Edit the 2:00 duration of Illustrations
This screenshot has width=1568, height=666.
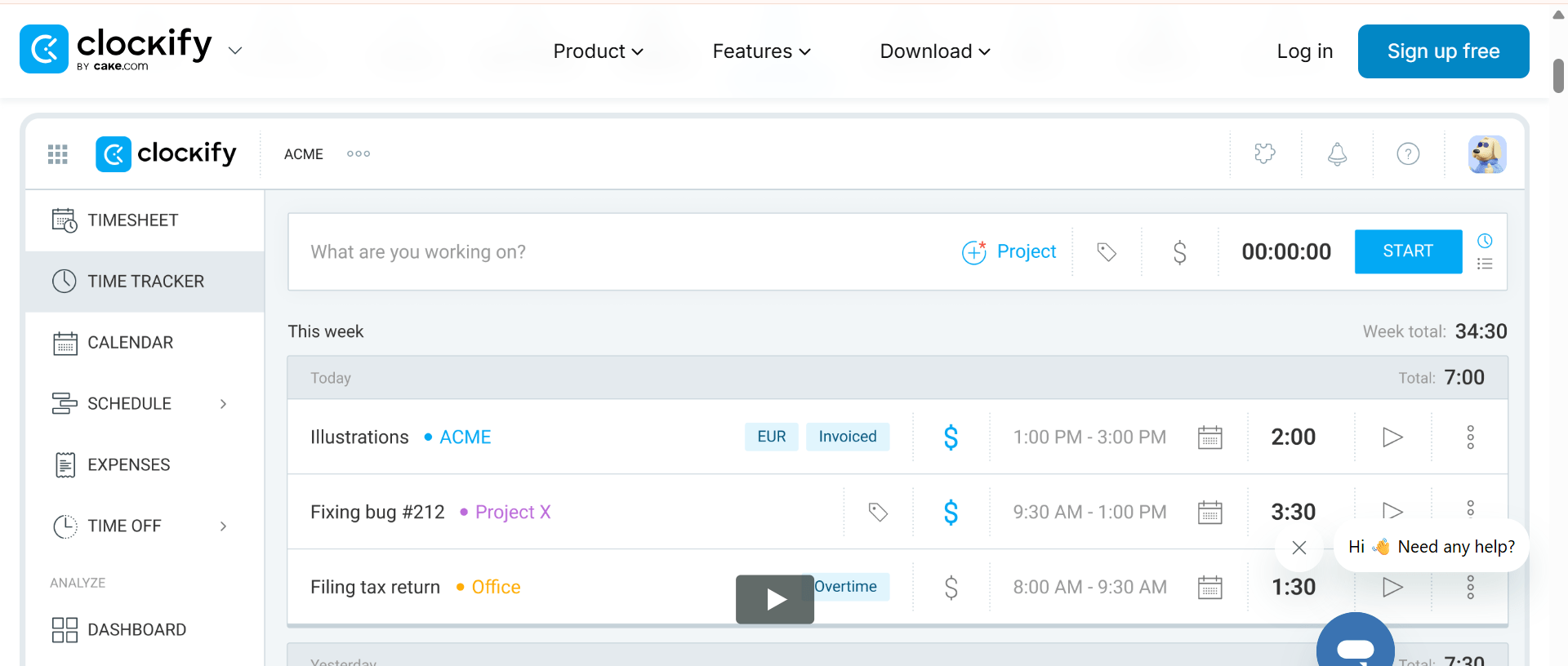[1294, 437]
